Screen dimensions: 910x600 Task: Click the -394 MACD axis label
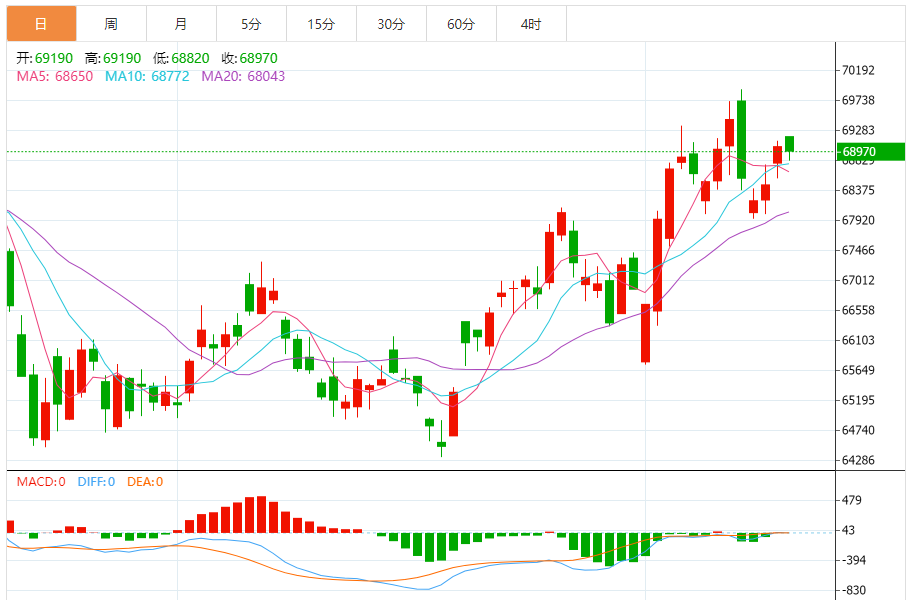[853, 561]
